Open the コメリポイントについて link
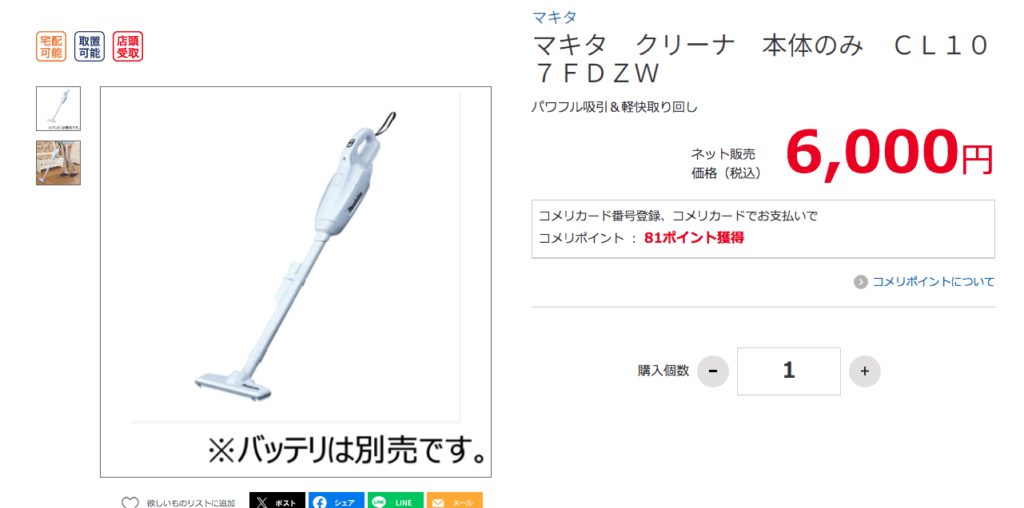Screen dimensions: 1024x508 click(x=934, y=282)
